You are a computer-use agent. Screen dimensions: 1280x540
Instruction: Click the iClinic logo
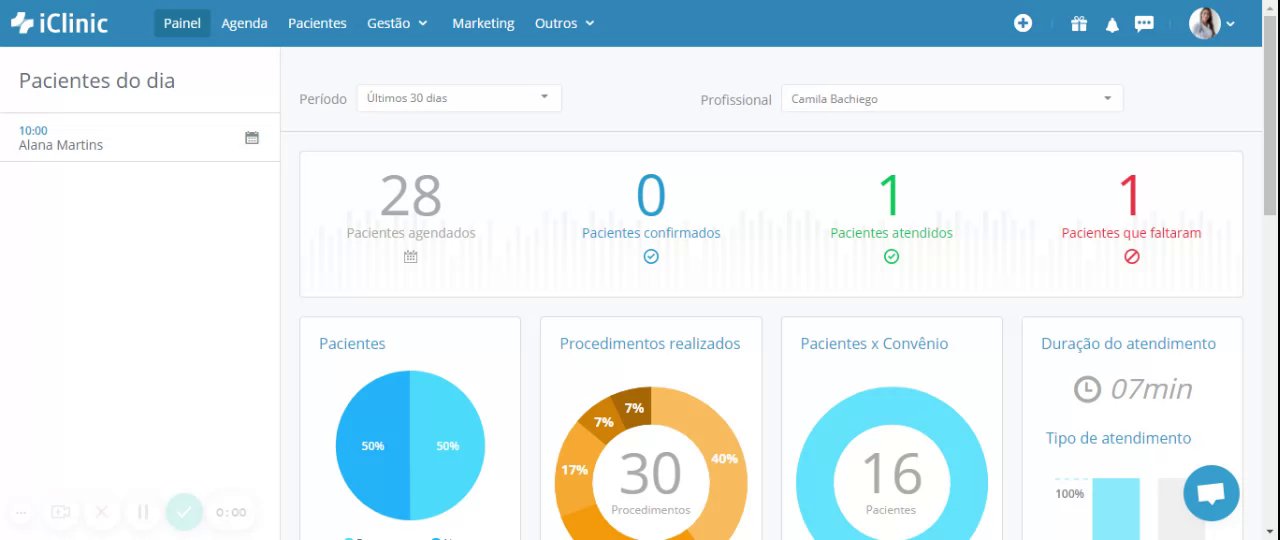(59, 23)
